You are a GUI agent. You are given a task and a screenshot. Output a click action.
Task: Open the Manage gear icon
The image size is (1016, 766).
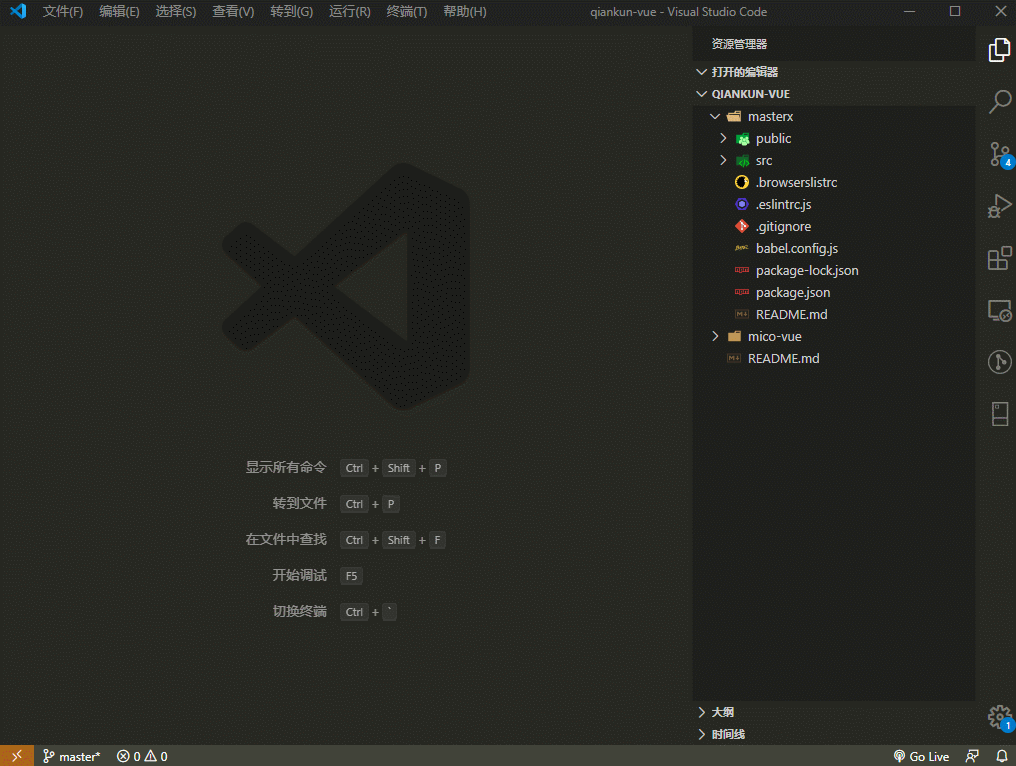point(999,717)
